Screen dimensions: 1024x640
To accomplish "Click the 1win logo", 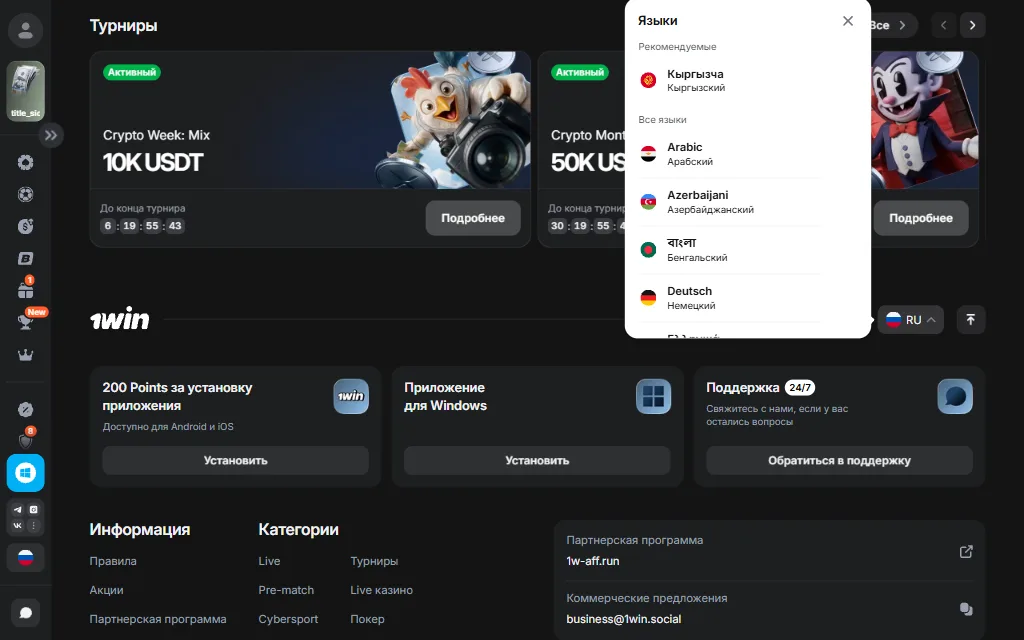I will point(120,319).
